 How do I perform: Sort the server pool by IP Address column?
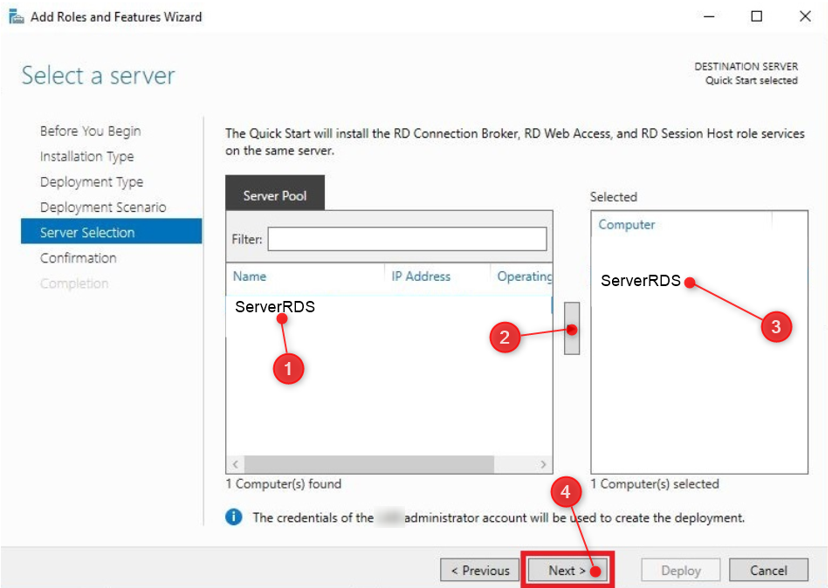point(421,277)
